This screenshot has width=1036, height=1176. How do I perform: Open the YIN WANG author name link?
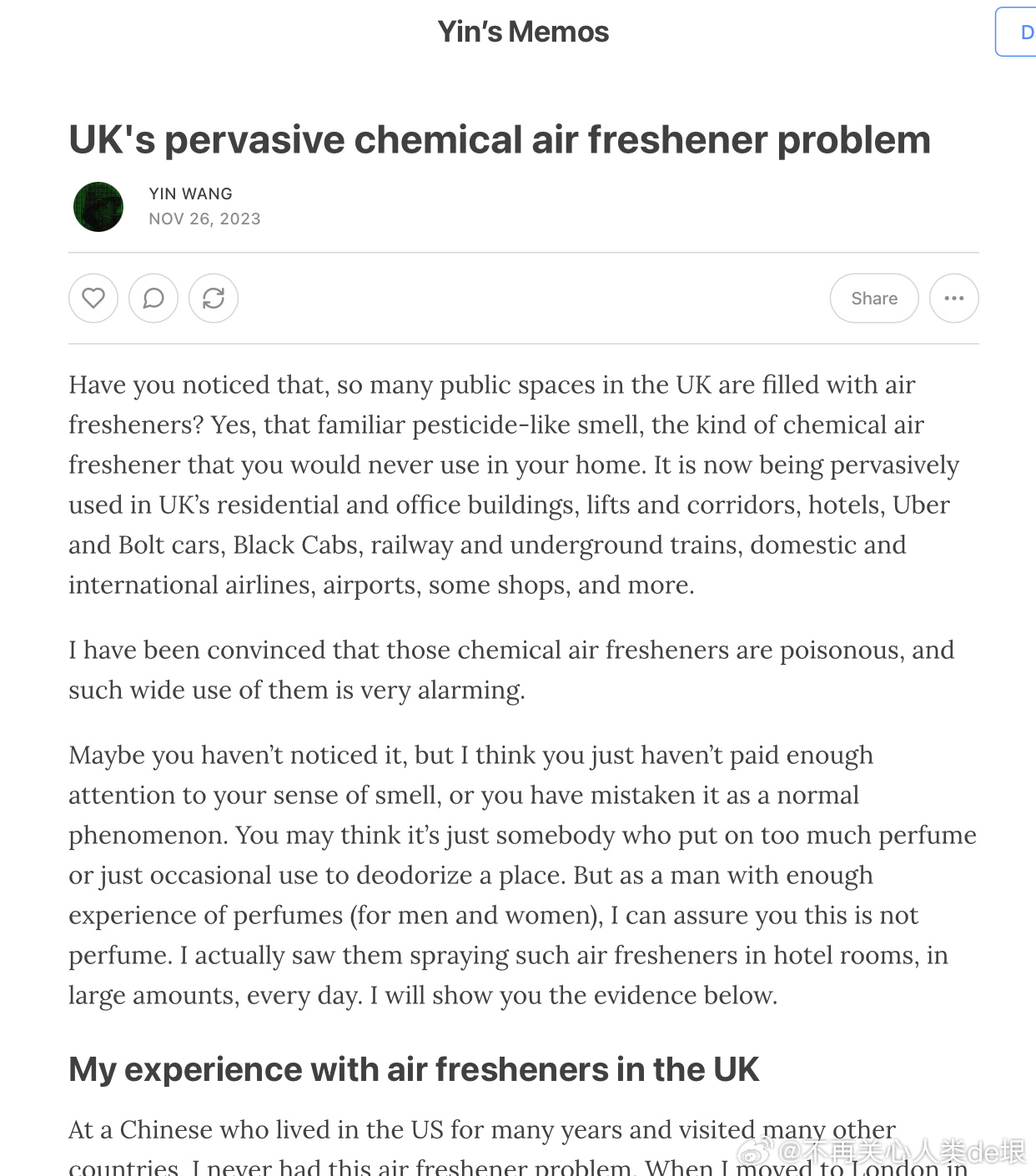[x=190, y=193]
